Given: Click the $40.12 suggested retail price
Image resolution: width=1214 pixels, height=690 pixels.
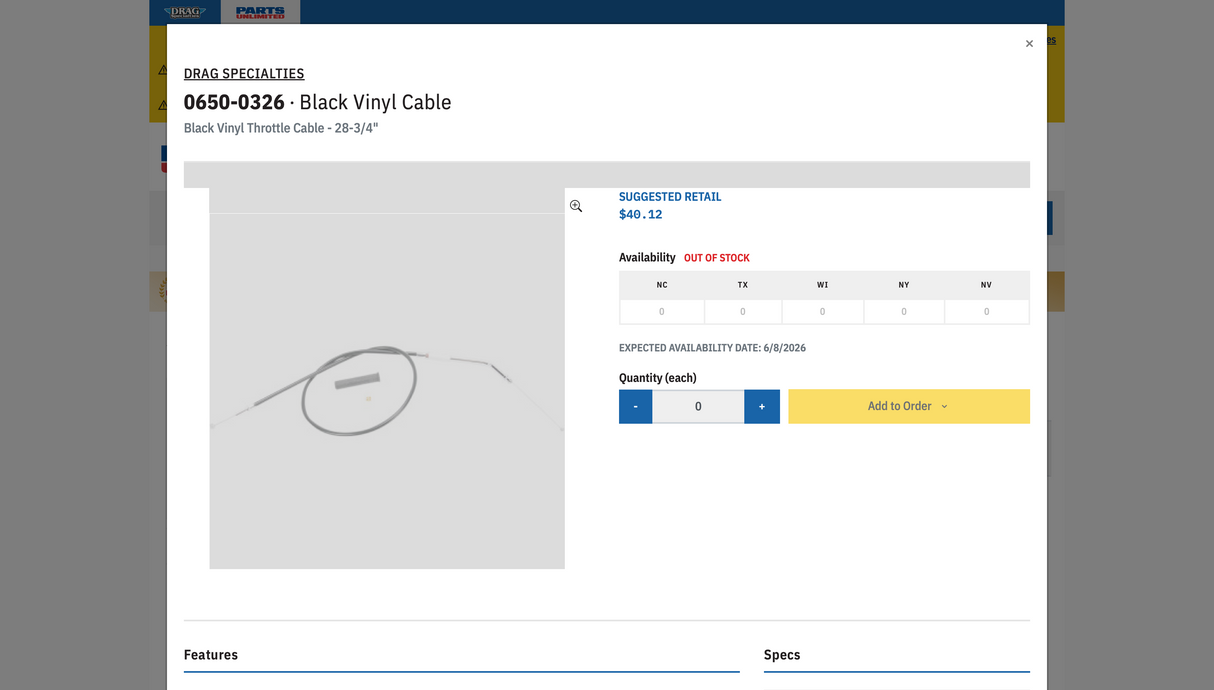Looking at the screenshot, I should [640, 214].
